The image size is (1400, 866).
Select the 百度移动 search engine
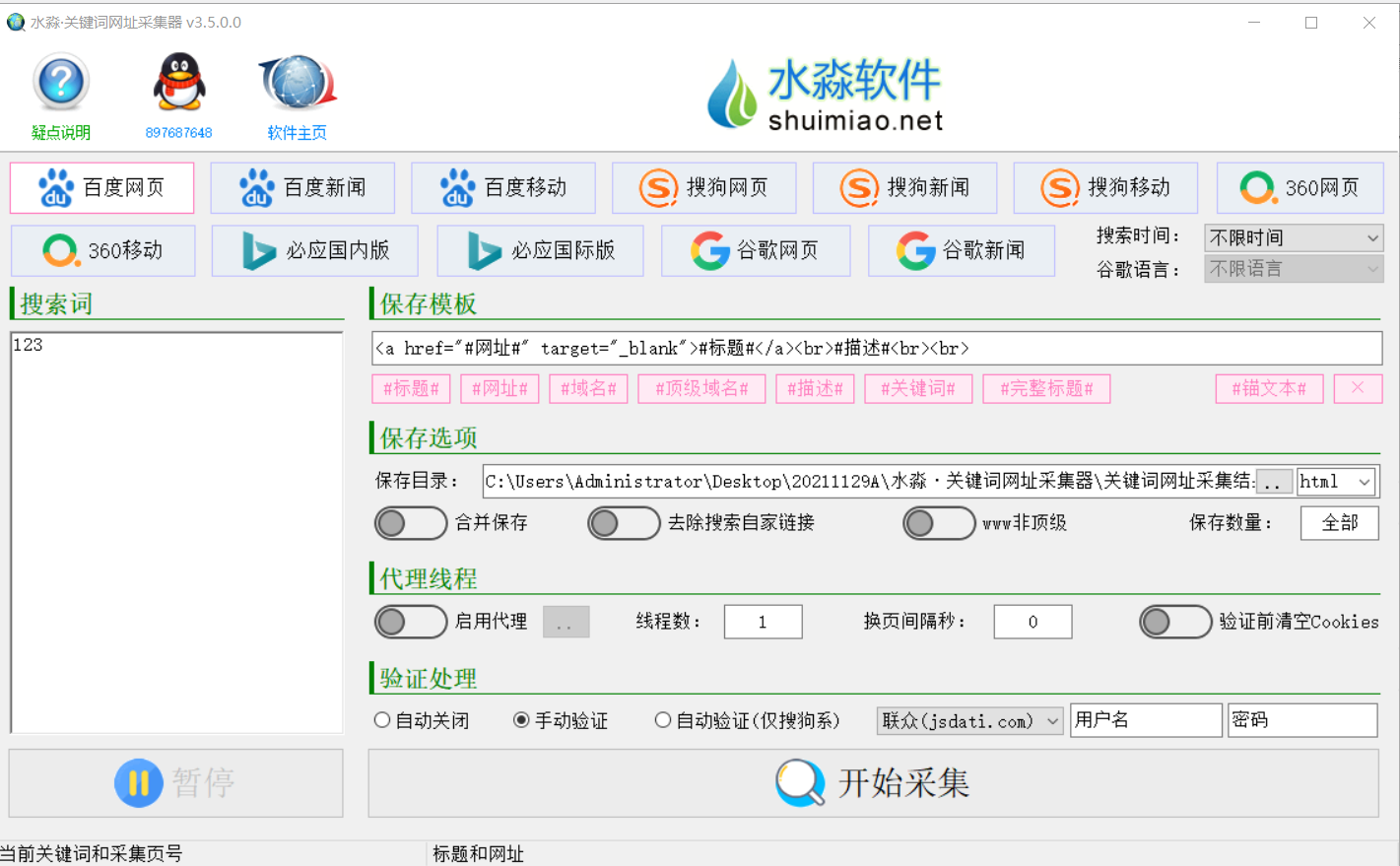(503, 188)
